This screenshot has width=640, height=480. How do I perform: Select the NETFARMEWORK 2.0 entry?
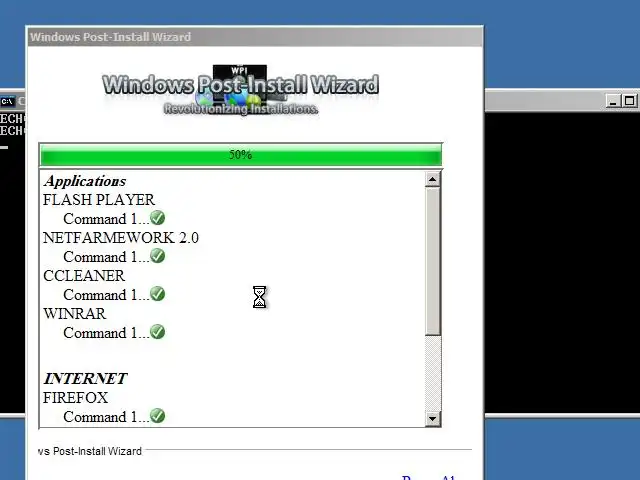(x=121, y=238)
